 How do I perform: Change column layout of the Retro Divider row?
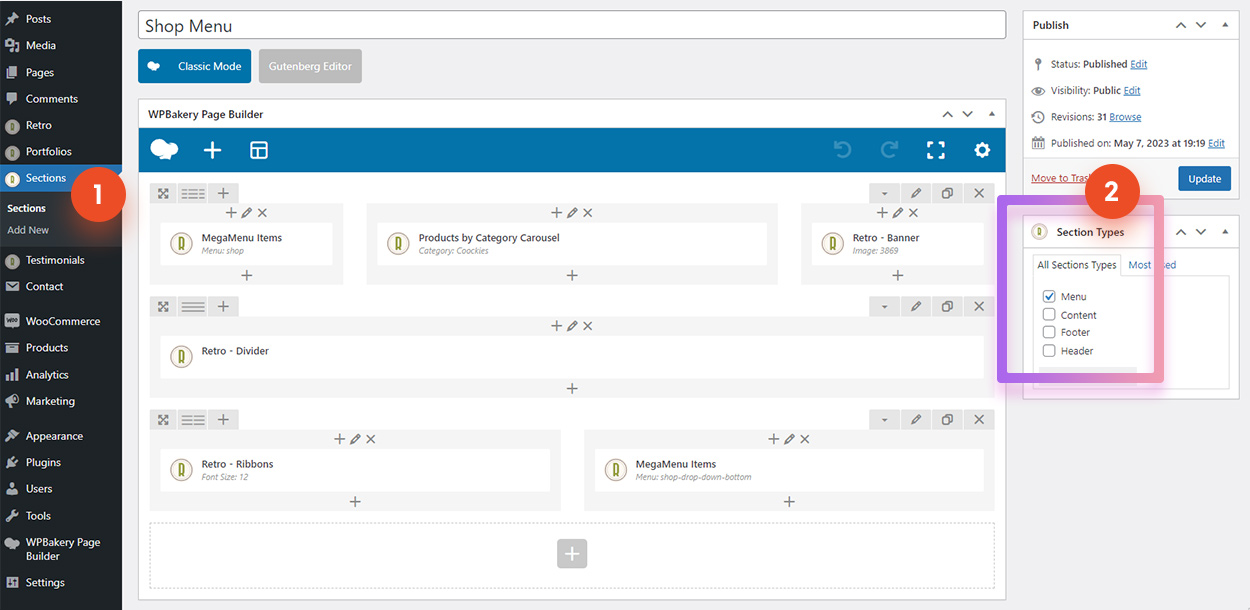coord(193,307)
